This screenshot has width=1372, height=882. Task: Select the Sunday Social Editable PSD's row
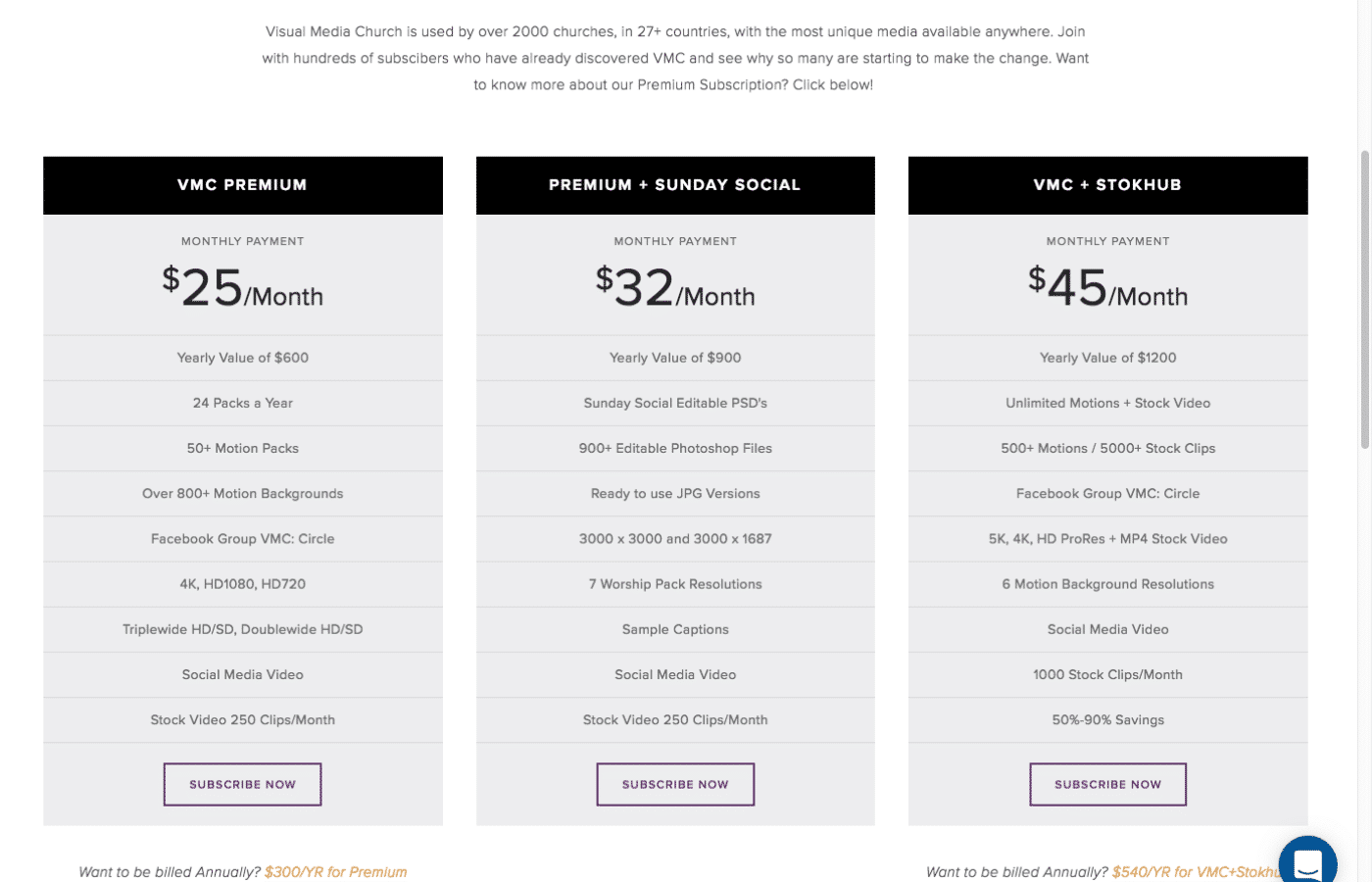(675, 403)
